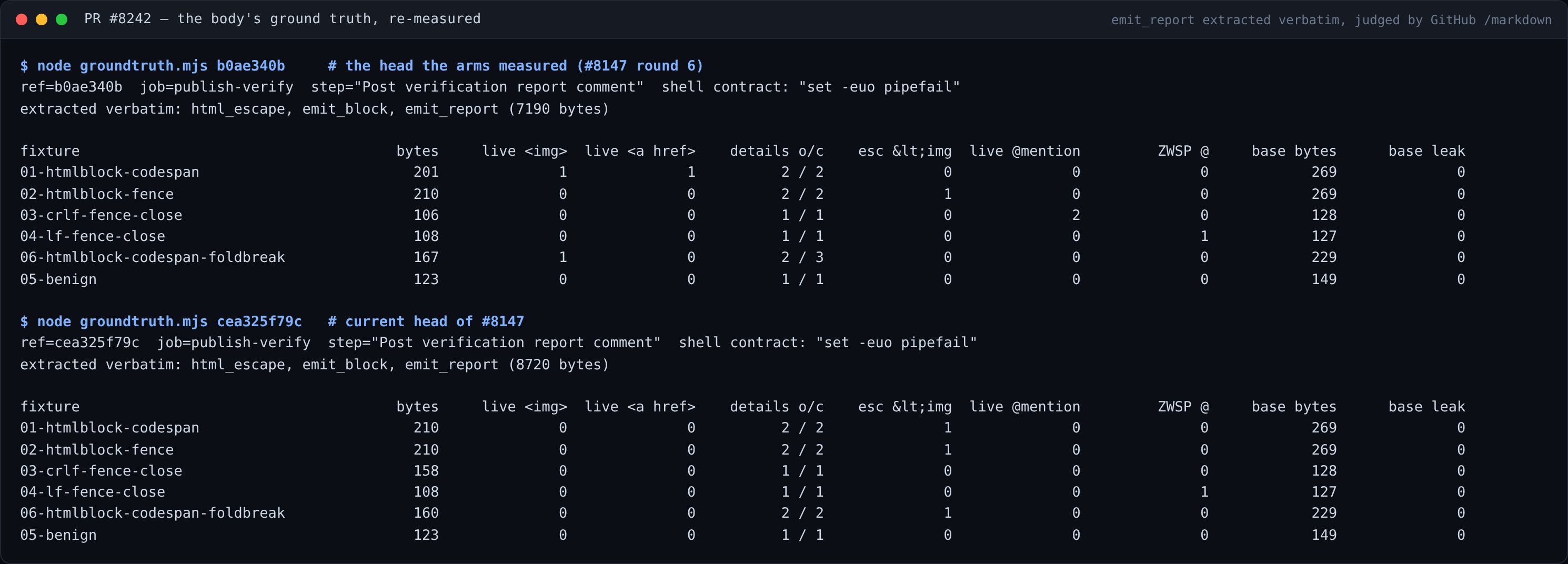This screenshot has width=1568, height=564.
Task: Click the 'ZWSP @' header in first table
Action: click(1183, 151)
